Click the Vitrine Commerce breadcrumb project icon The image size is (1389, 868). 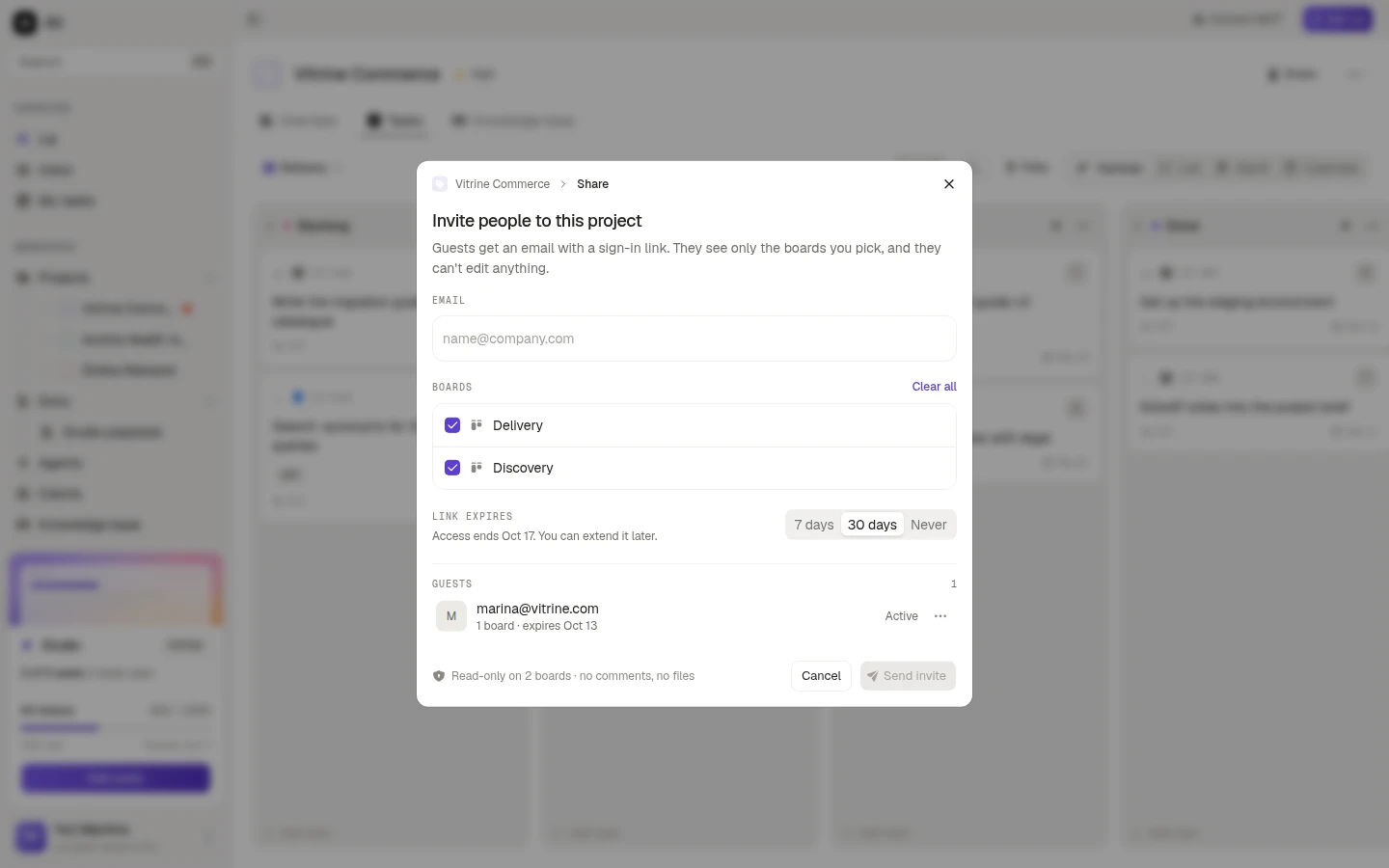440,184
